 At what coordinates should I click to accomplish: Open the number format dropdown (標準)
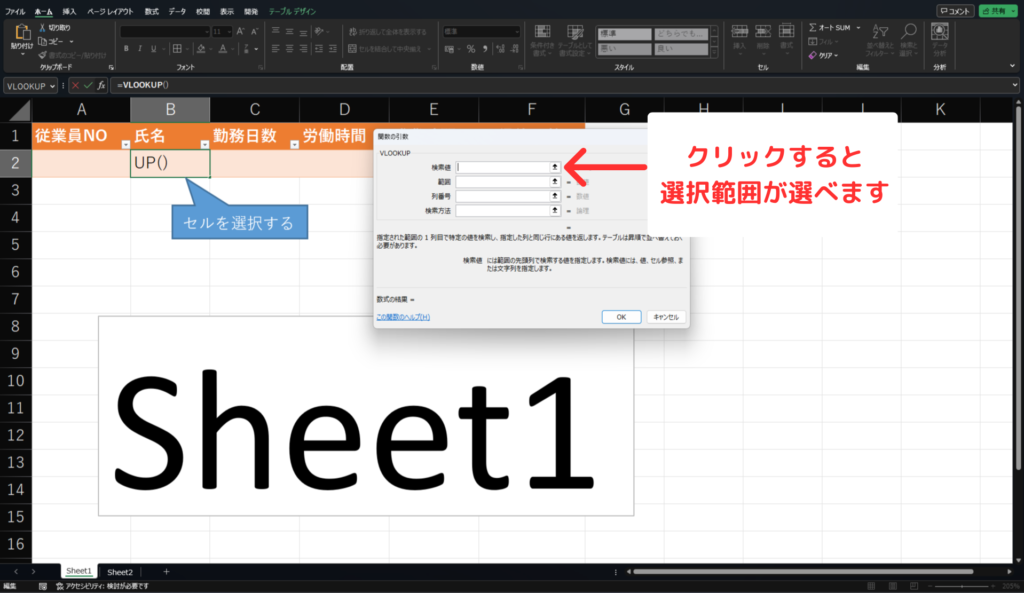pos(516,31)
